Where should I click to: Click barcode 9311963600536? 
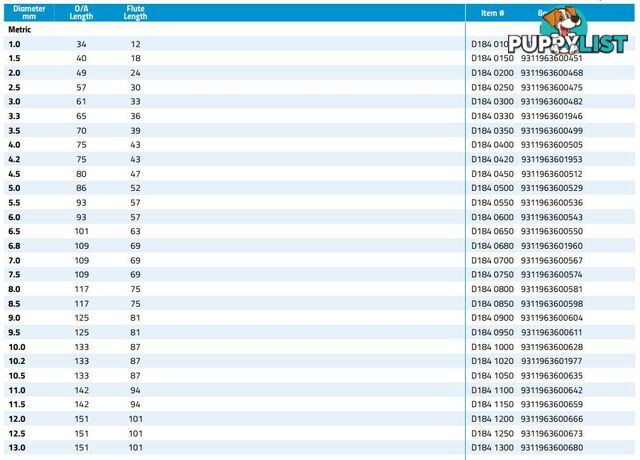551,203
